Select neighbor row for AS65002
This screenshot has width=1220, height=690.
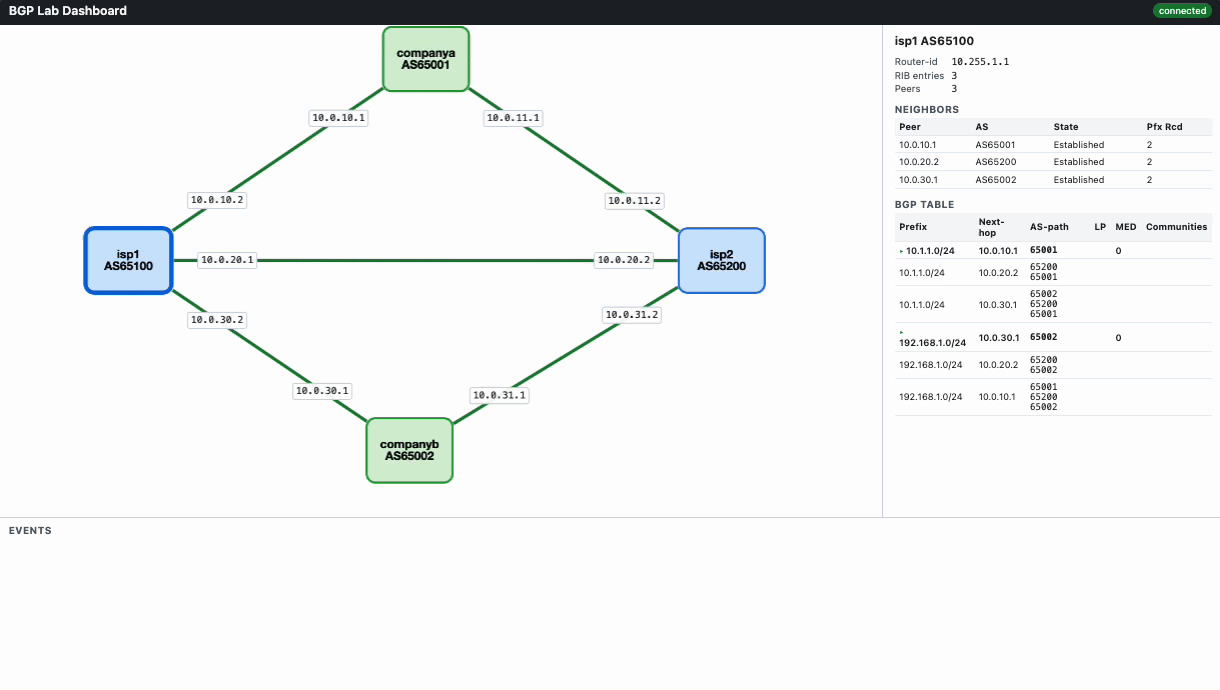click(x=1053, y=180)
